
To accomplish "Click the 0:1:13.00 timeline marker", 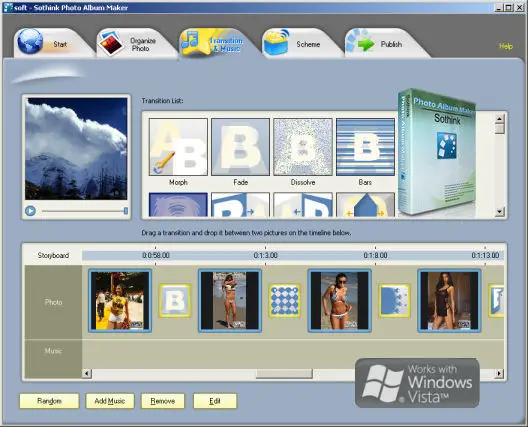I will pos(485,255).
